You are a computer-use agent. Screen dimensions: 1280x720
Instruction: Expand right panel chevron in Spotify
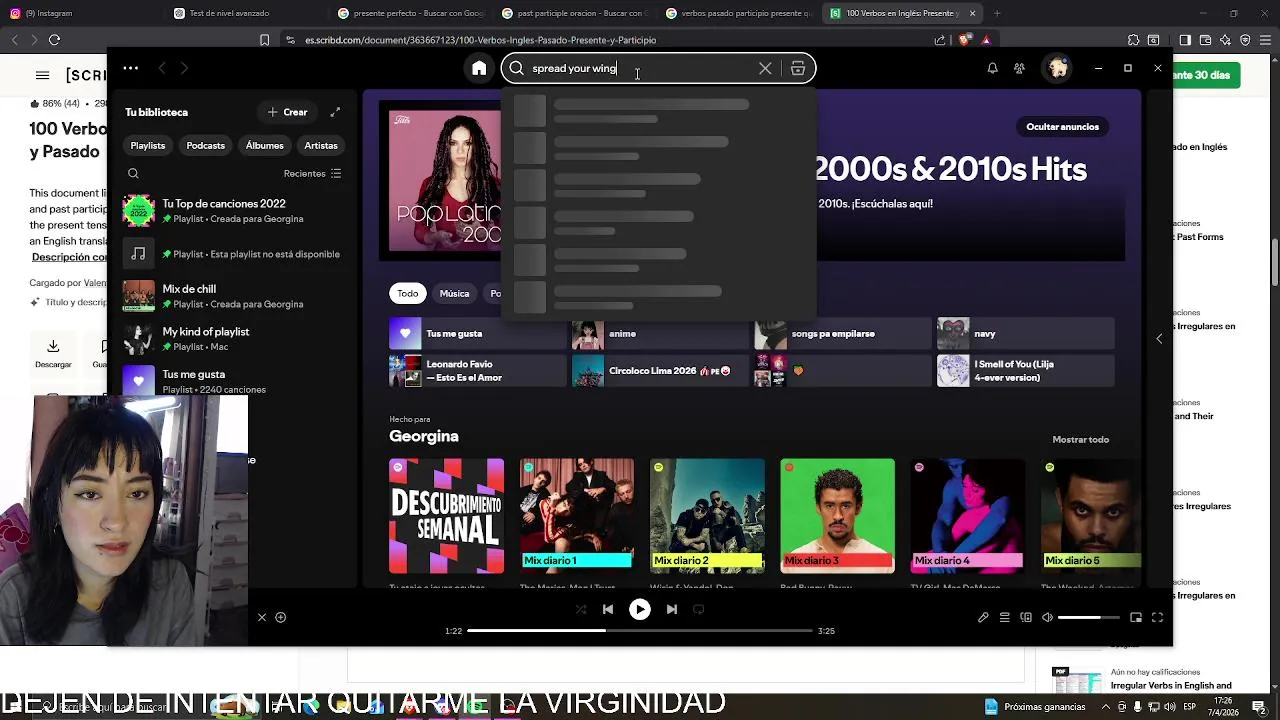pyautogui.click(x=1159, y=339)
